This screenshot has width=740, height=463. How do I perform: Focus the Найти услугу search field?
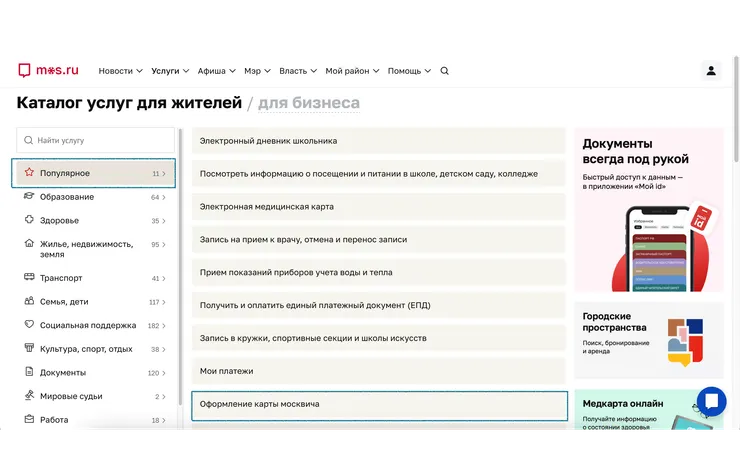coord(95,140)
